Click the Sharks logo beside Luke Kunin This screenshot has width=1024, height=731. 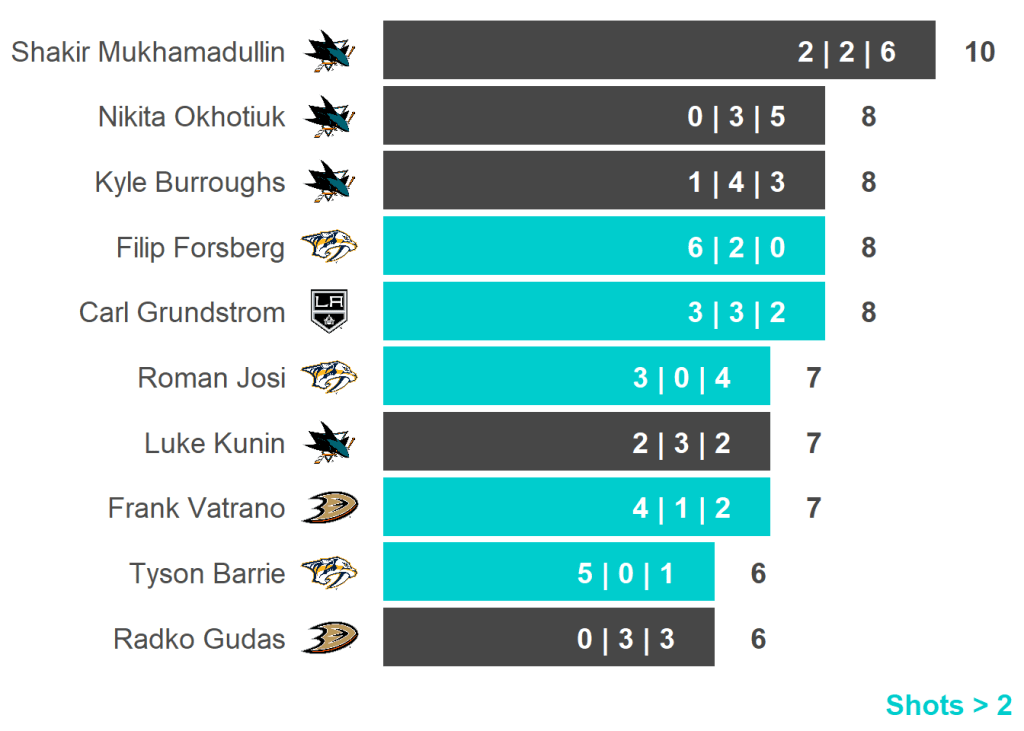[x=331, y=443]
